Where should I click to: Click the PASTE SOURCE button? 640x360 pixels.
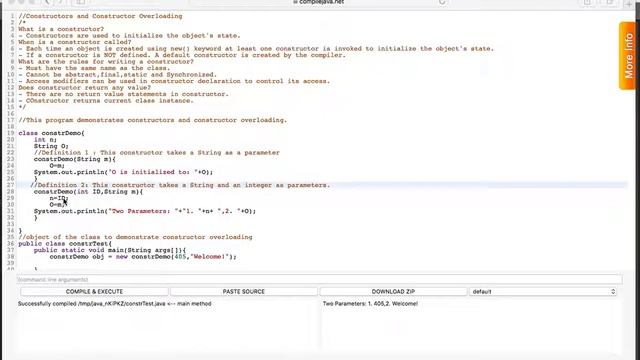pyautogui.click(x=244, y=291)
